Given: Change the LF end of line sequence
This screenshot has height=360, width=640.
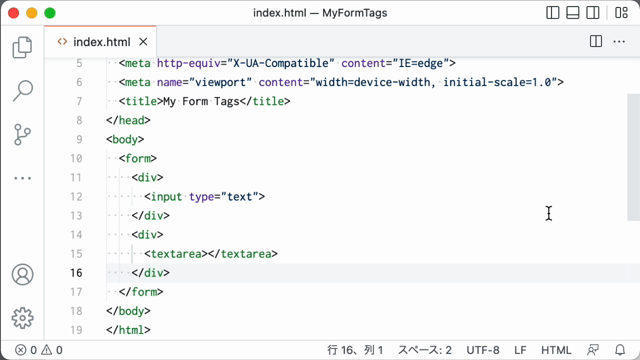Looking at the screenshot, I should [x=520, y=350].
